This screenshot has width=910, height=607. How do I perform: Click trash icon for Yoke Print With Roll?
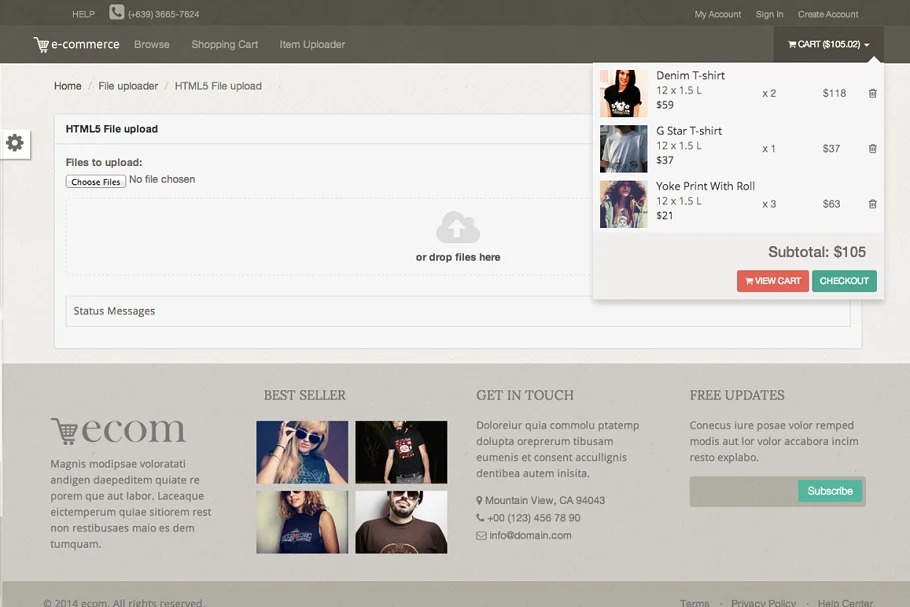point(872,204)
